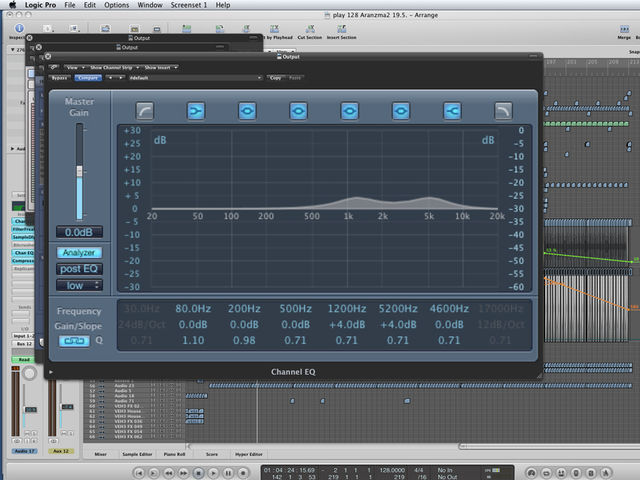Click the Cut Section toolbar icon
Image resolution: width=640 pixels, height=480 pixels.
click(310, 29)
